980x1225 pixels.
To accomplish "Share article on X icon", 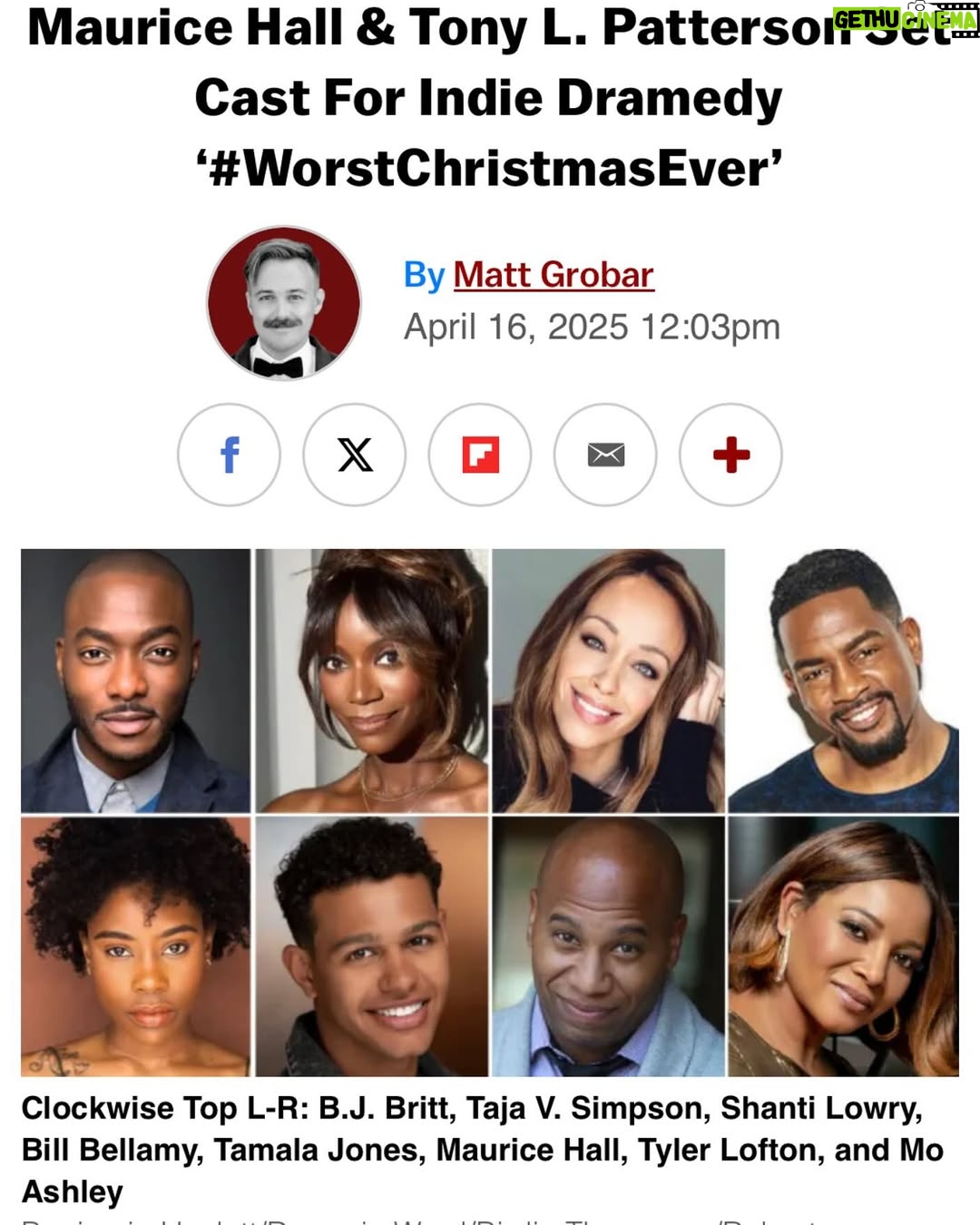I will tap(355, 455).
